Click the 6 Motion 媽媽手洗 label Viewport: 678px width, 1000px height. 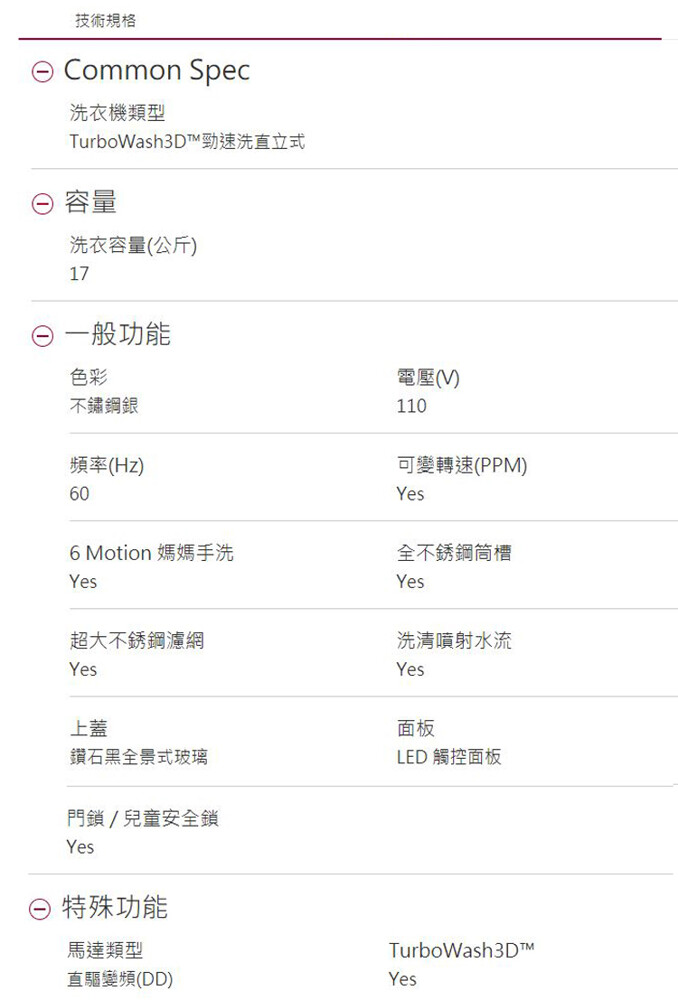tap(151, 552)
